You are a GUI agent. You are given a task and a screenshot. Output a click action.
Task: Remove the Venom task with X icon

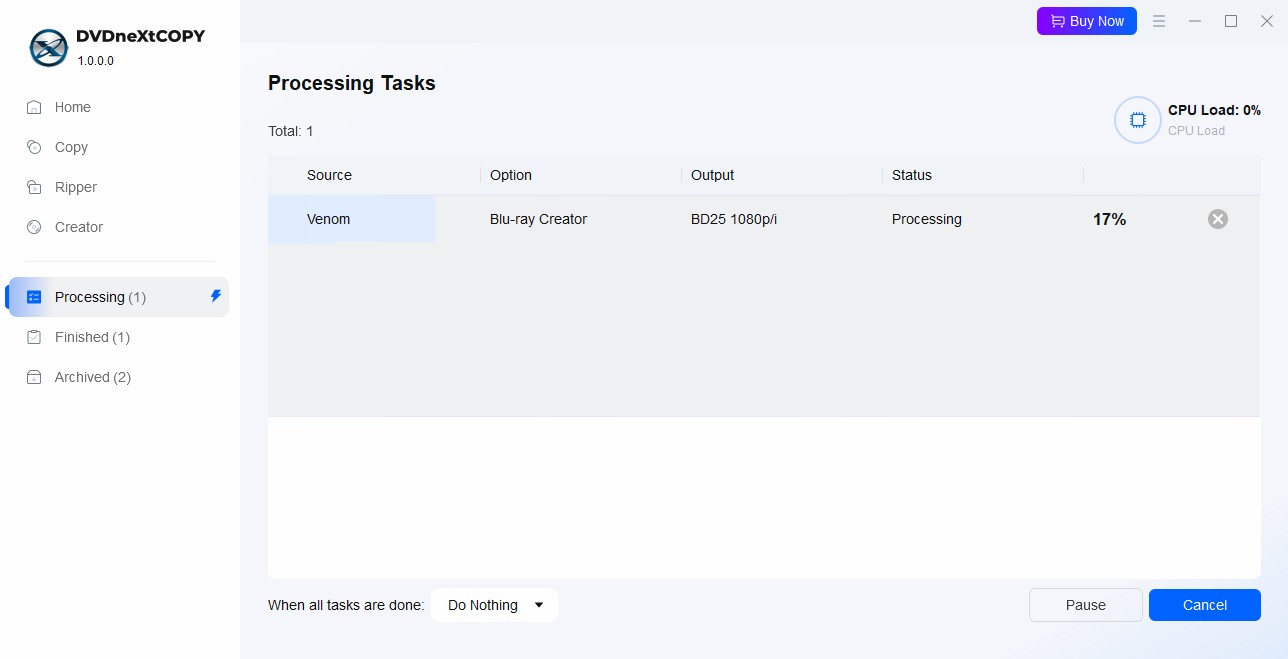coord(1217,219)
